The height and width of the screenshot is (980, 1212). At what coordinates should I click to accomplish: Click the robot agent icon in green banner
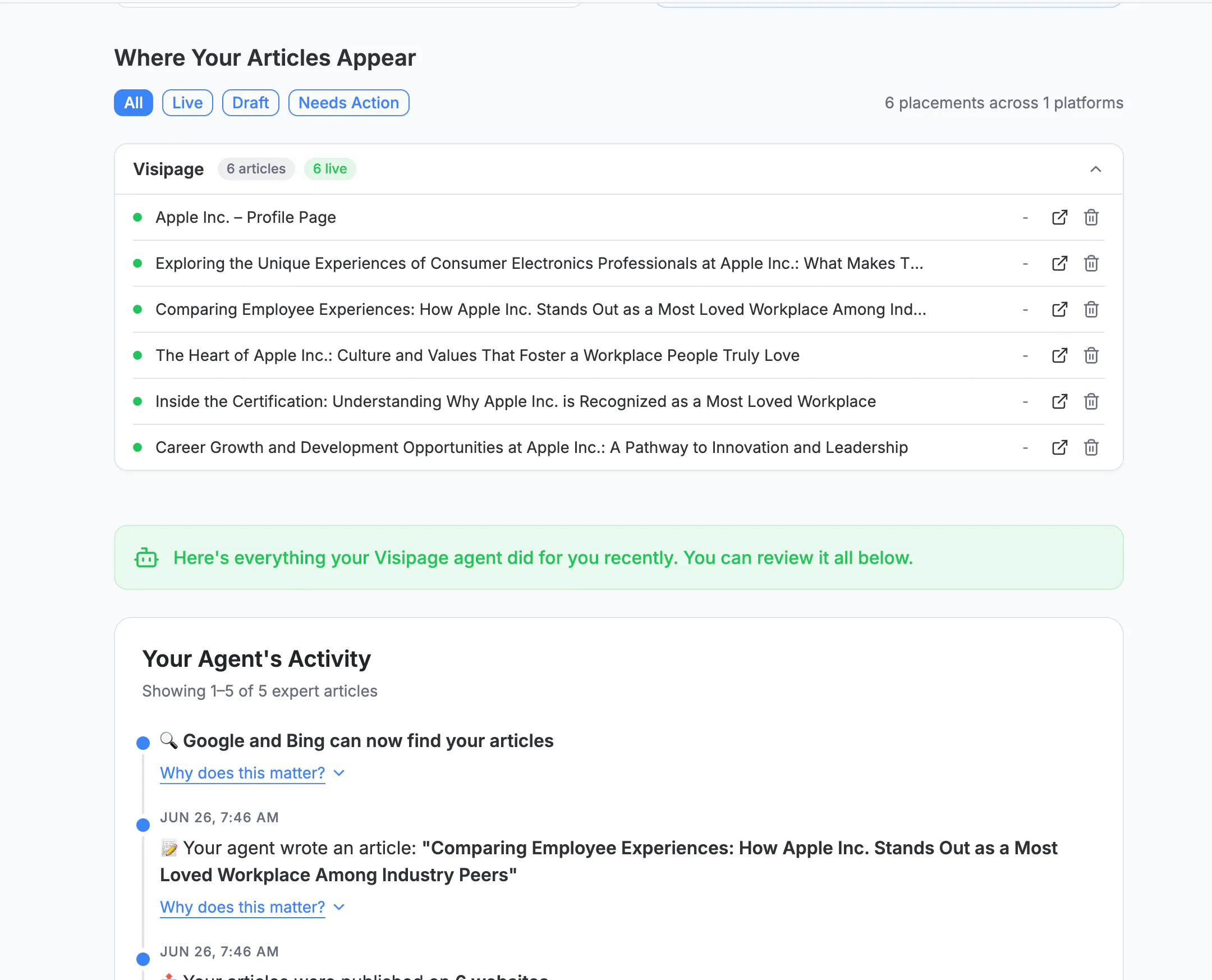[x=146, y=557]
